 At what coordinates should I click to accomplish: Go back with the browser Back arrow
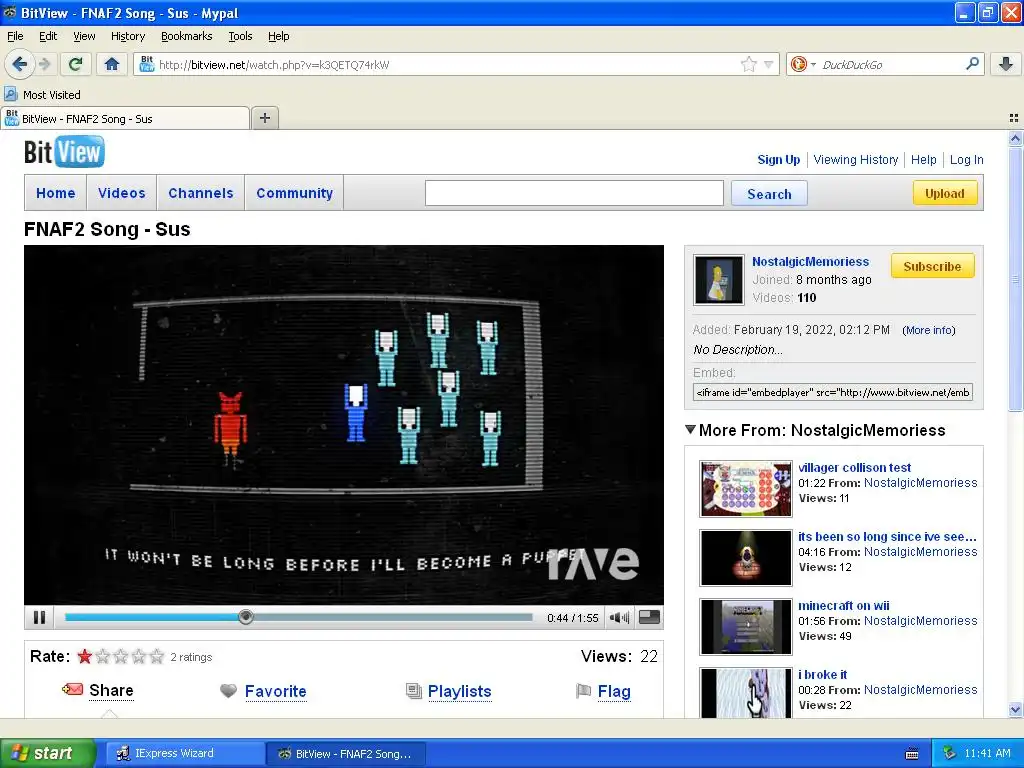tap(20, 64)
